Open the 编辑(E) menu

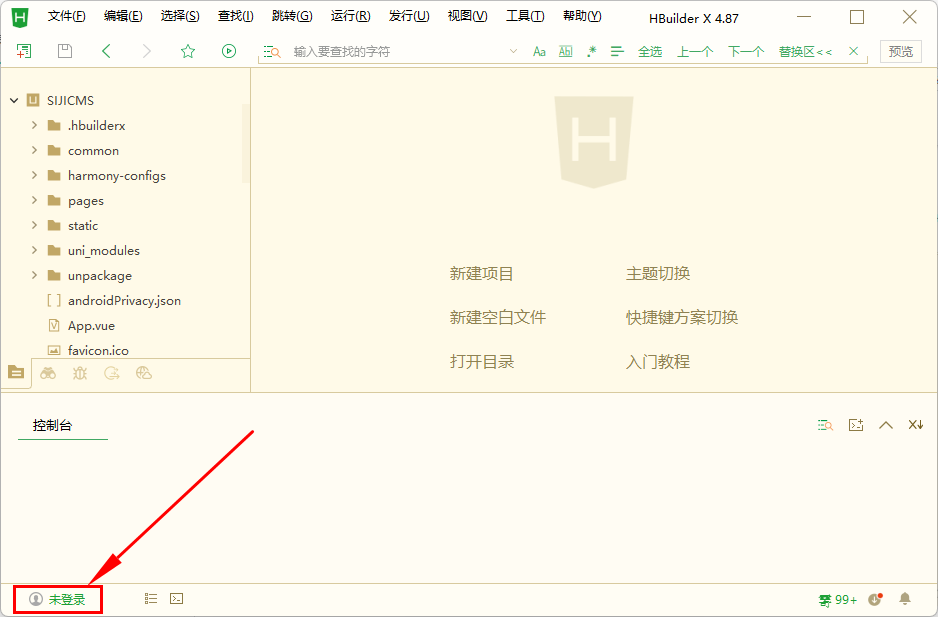pos(123,16)
